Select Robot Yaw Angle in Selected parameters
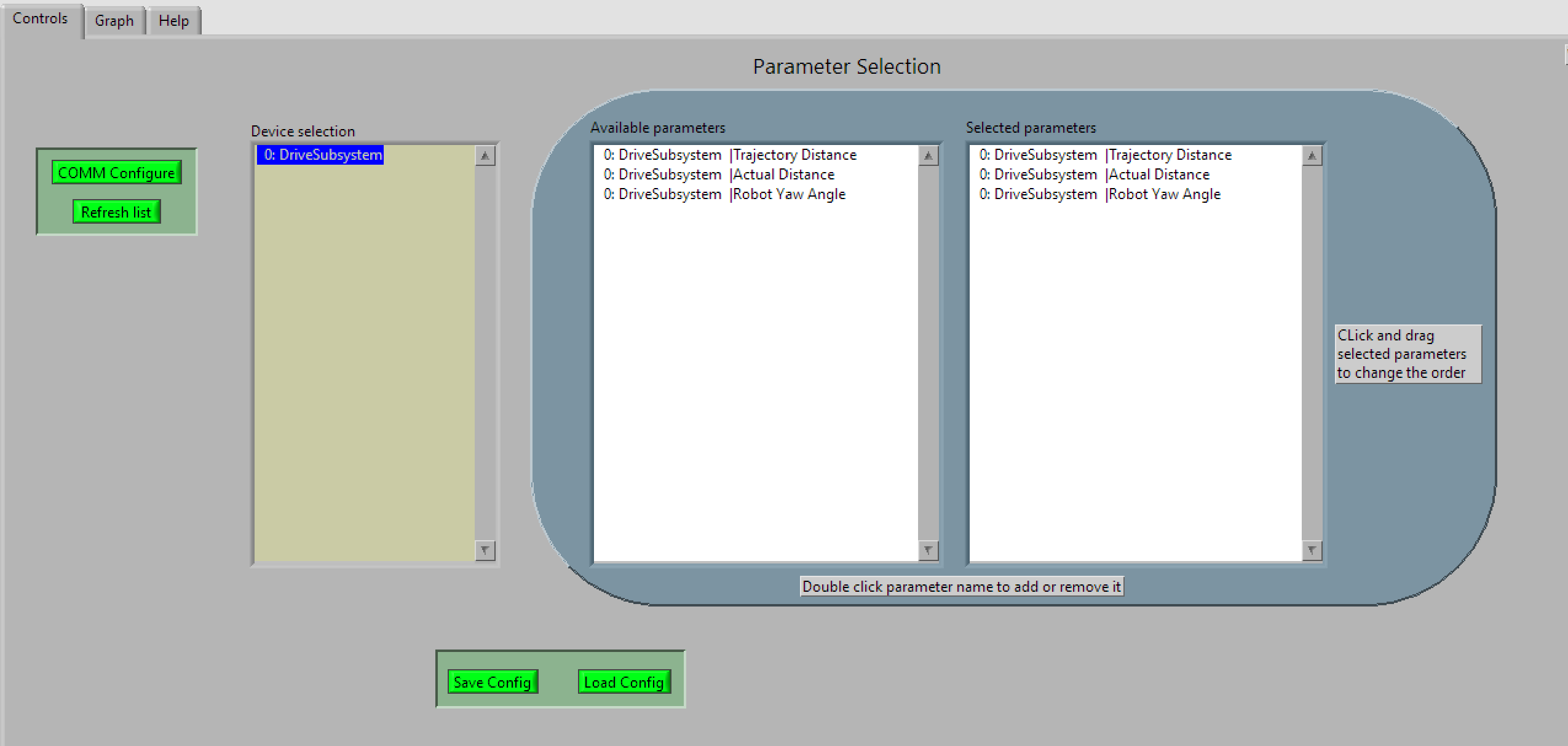 pyautogui.click(x=1099, y=194)
